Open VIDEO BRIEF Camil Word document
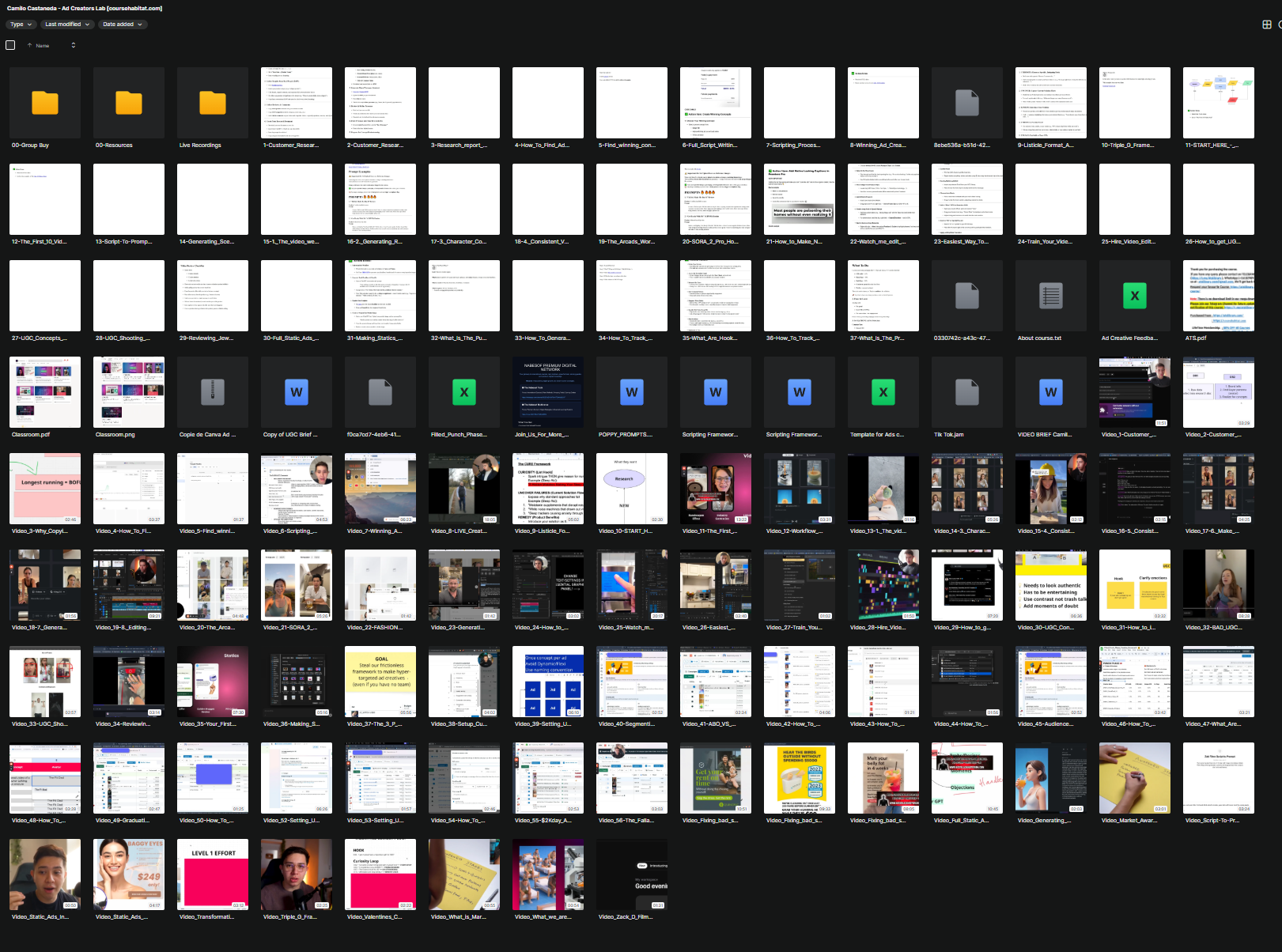This screenshot has width=1282, height=952. 1051,392
